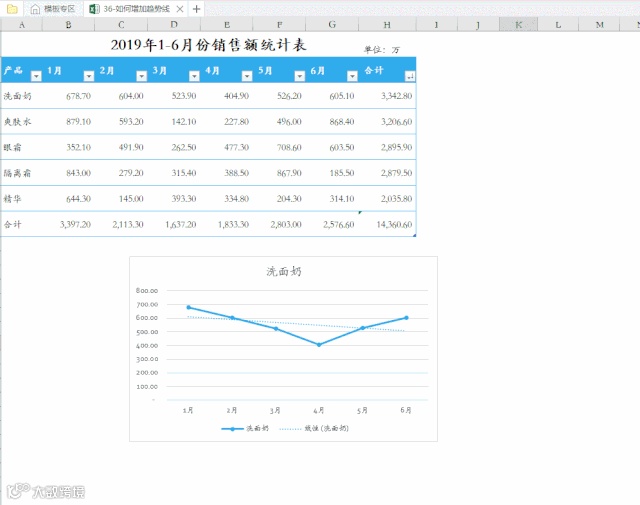Close the 36-如何增加趋势线 workbook tab
The width and height of the screenshot is (640, 505).
180,9
